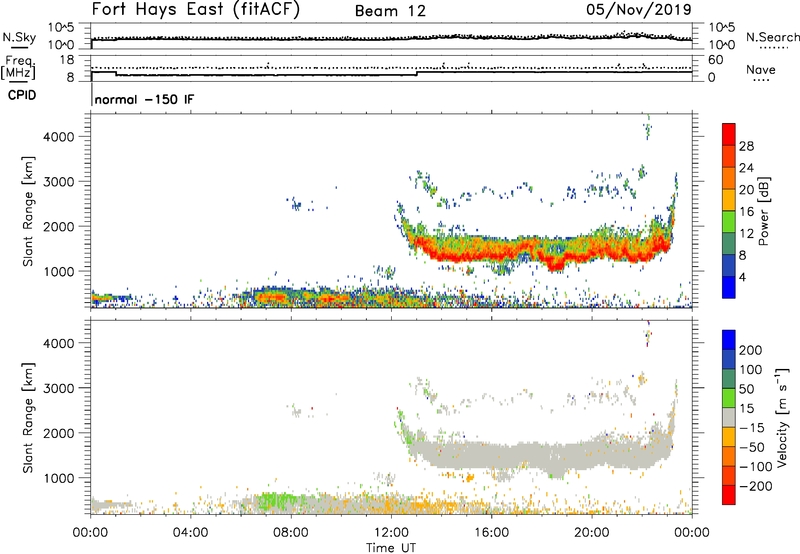Viewport: 800px width, 554px height.
Task: Click the 'normal -150 IF' text
Action: (144, 99)
